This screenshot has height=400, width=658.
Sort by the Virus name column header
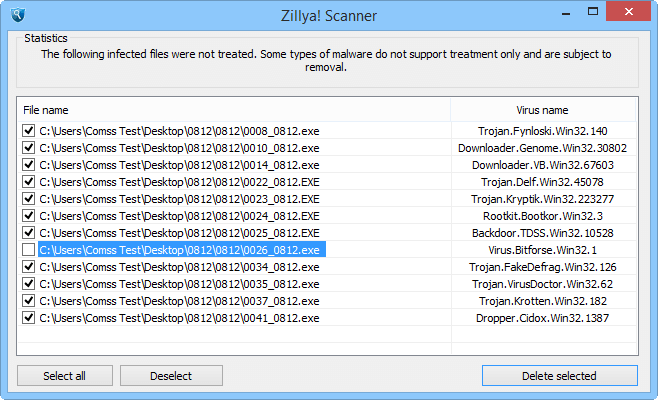point(543,110)
